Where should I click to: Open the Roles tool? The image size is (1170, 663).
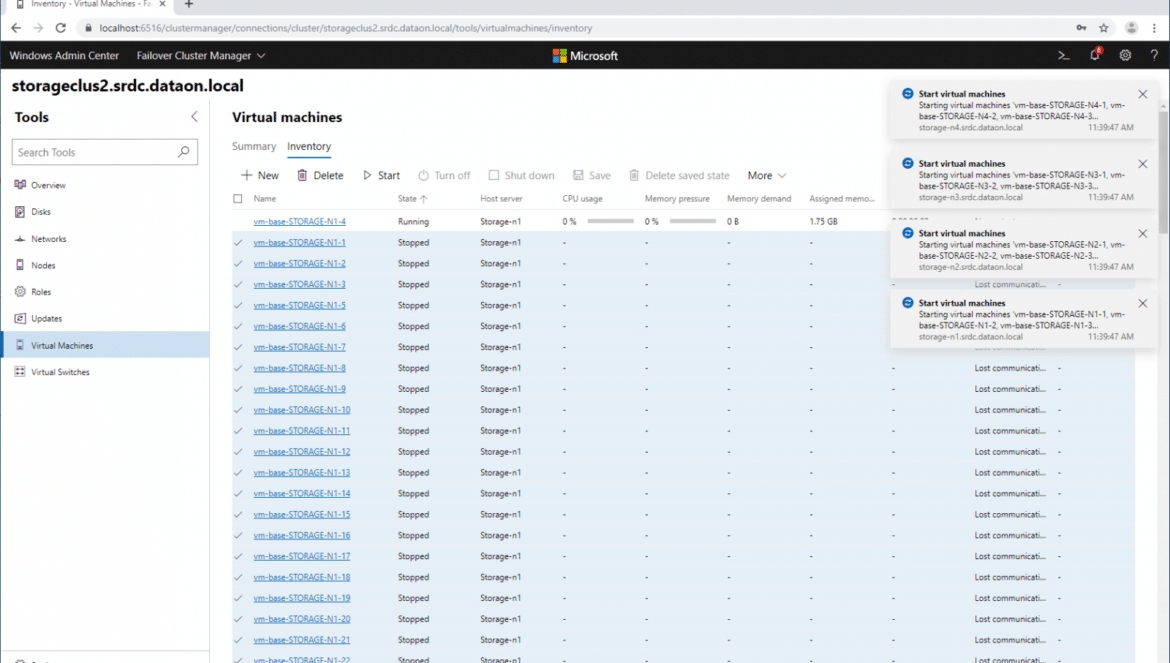(41, 292)
